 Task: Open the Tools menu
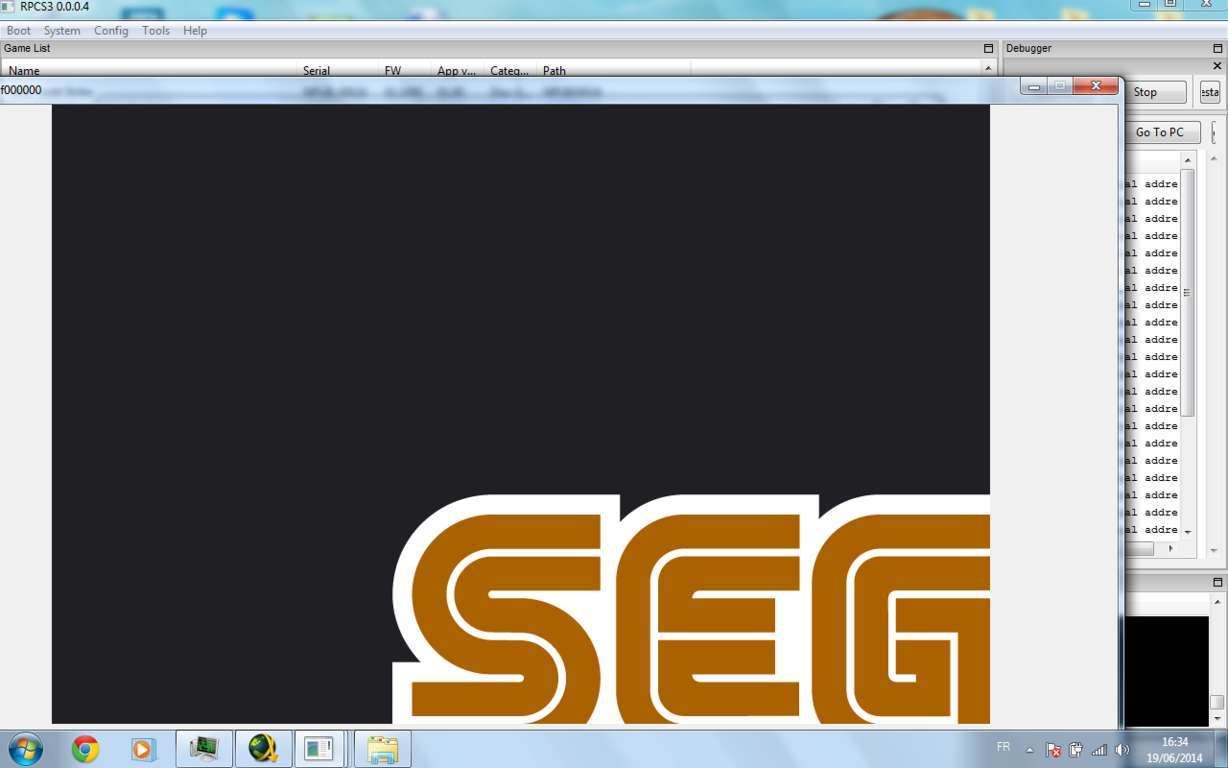pos(156,31)
